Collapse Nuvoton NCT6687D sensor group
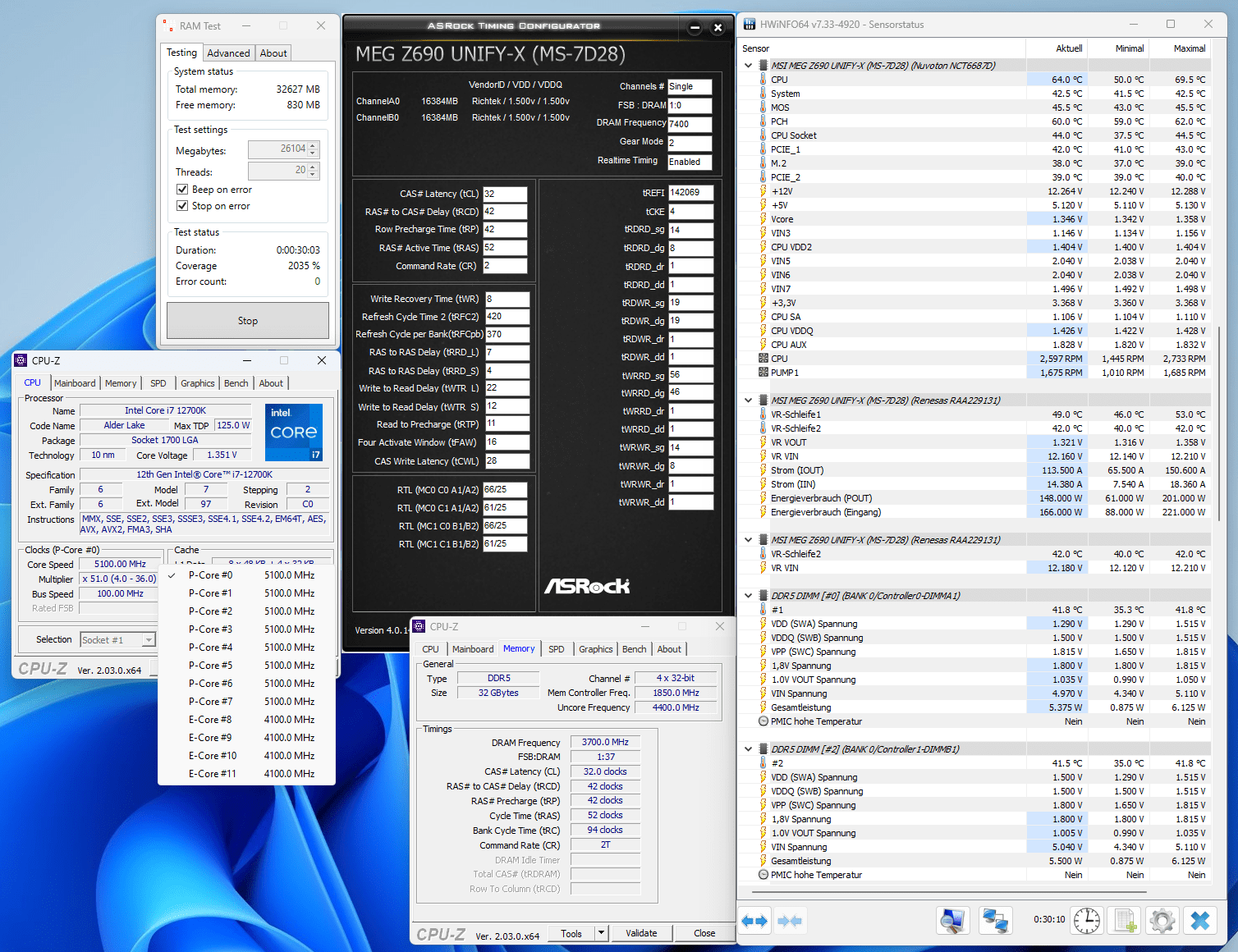This screenshot has height=952, width=1238. click(x=748, y=66)
